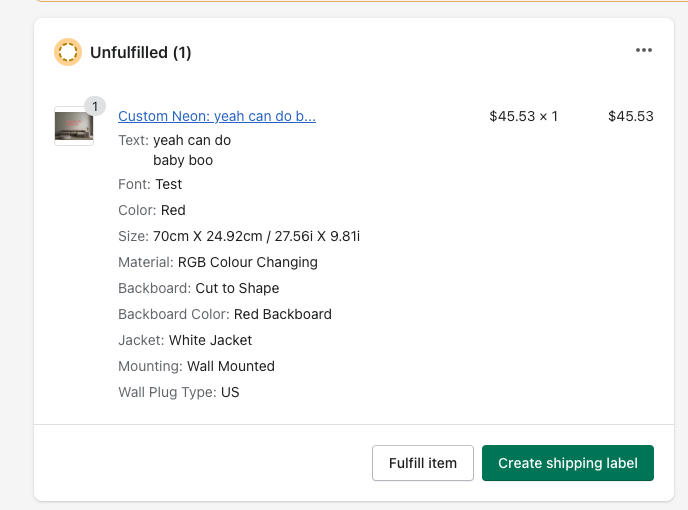Click the Backboard Color: Red Backboard line
688x510 pixels.
(224, 314)
